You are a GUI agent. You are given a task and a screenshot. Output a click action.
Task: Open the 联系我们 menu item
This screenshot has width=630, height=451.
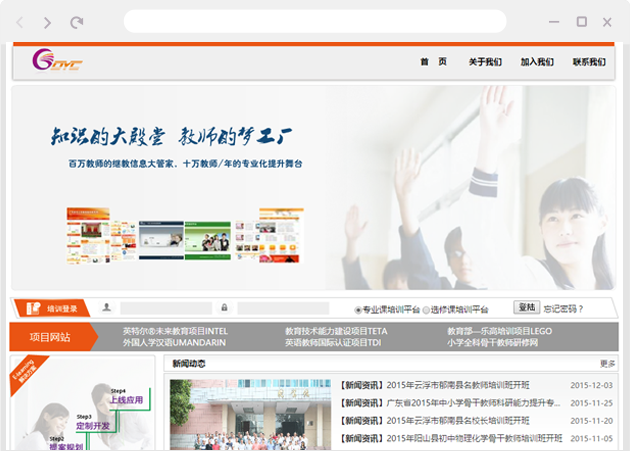point(589,62)
